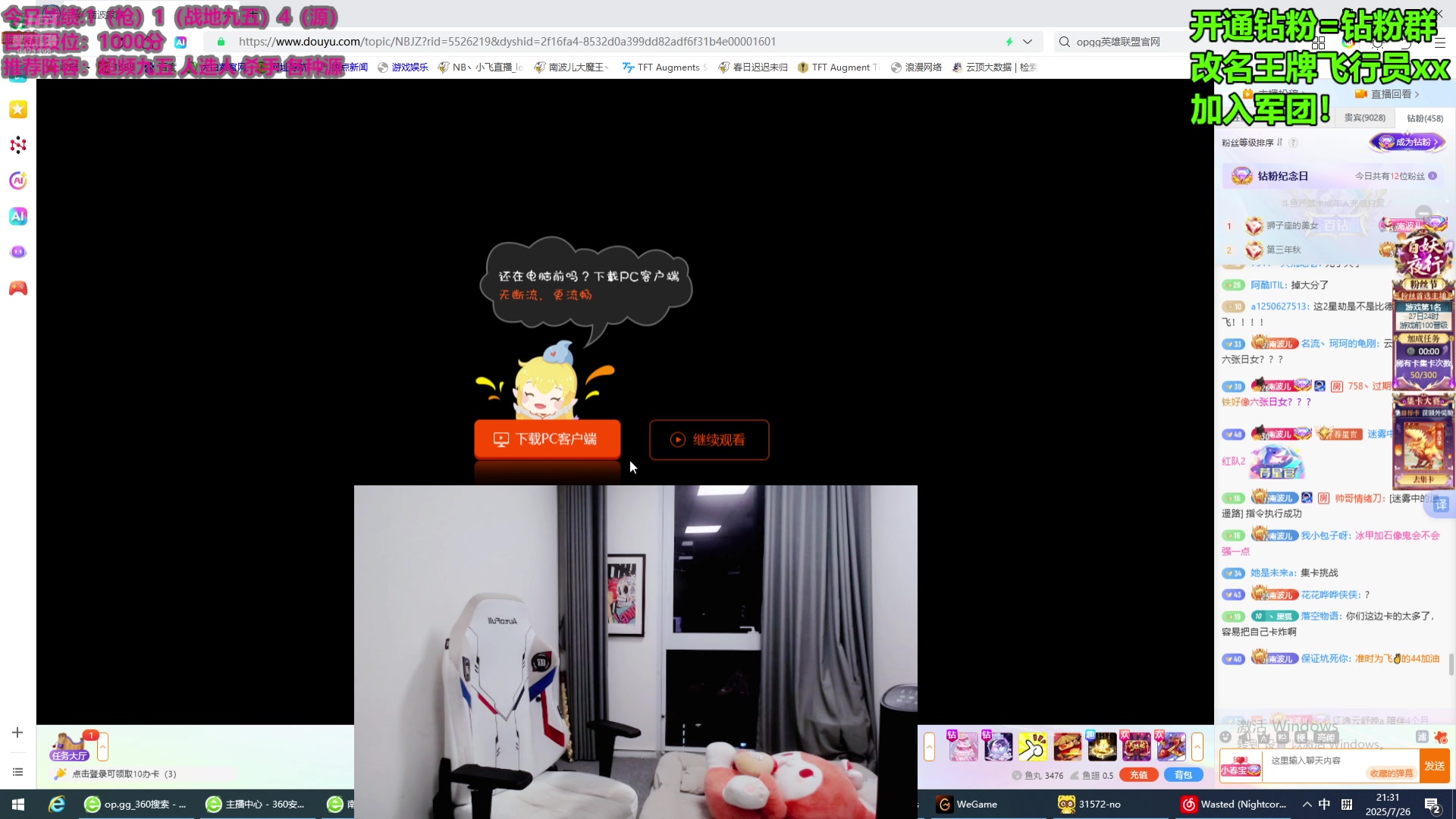The height and width of the screenshot is (819, 1456).
Task: Open the 南波儿大魔王 bookmark
Action: click(x=572, y=67)
